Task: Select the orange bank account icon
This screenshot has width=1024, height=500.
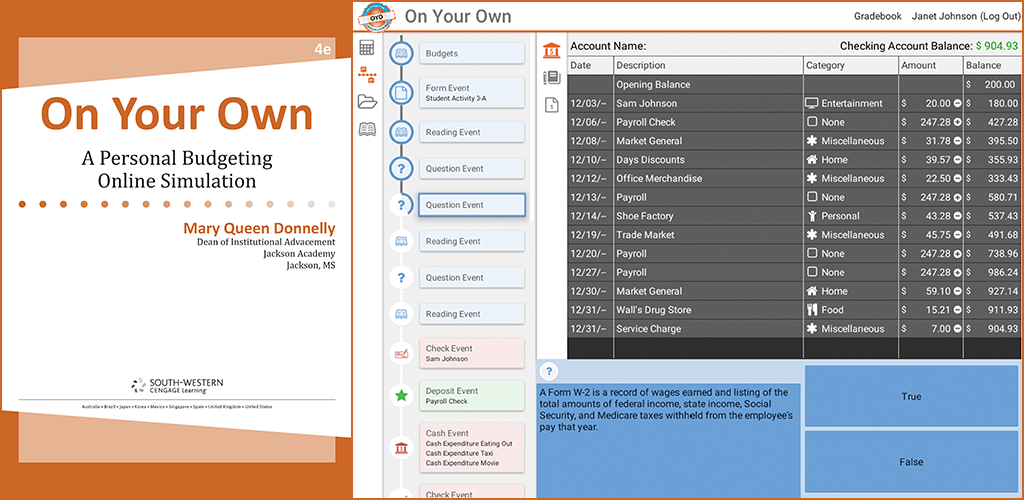Action: [552, 50]
